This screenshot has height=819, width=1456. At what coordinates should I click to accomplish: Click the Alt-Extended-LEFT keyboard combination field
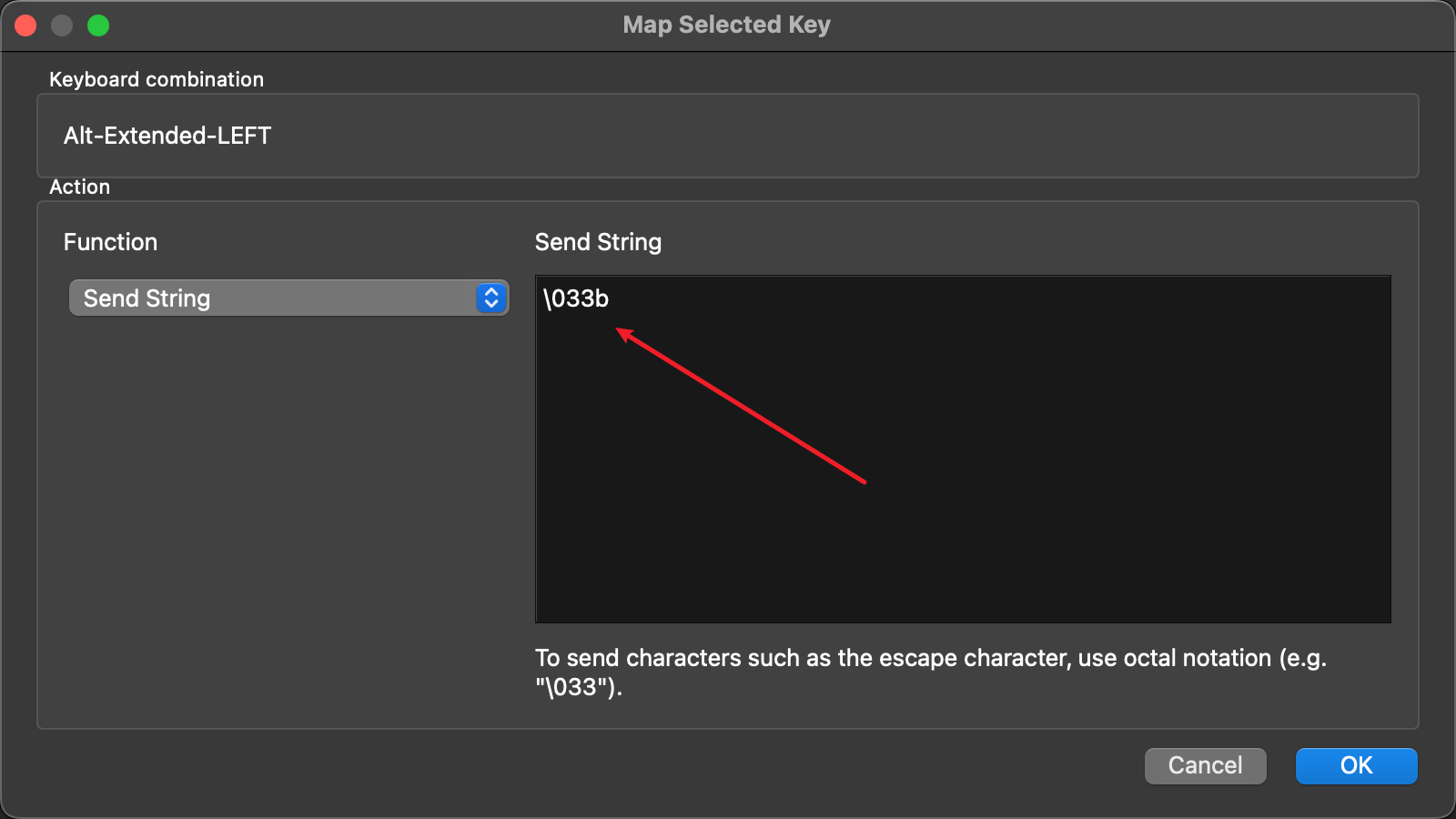[x=167, y=136]
